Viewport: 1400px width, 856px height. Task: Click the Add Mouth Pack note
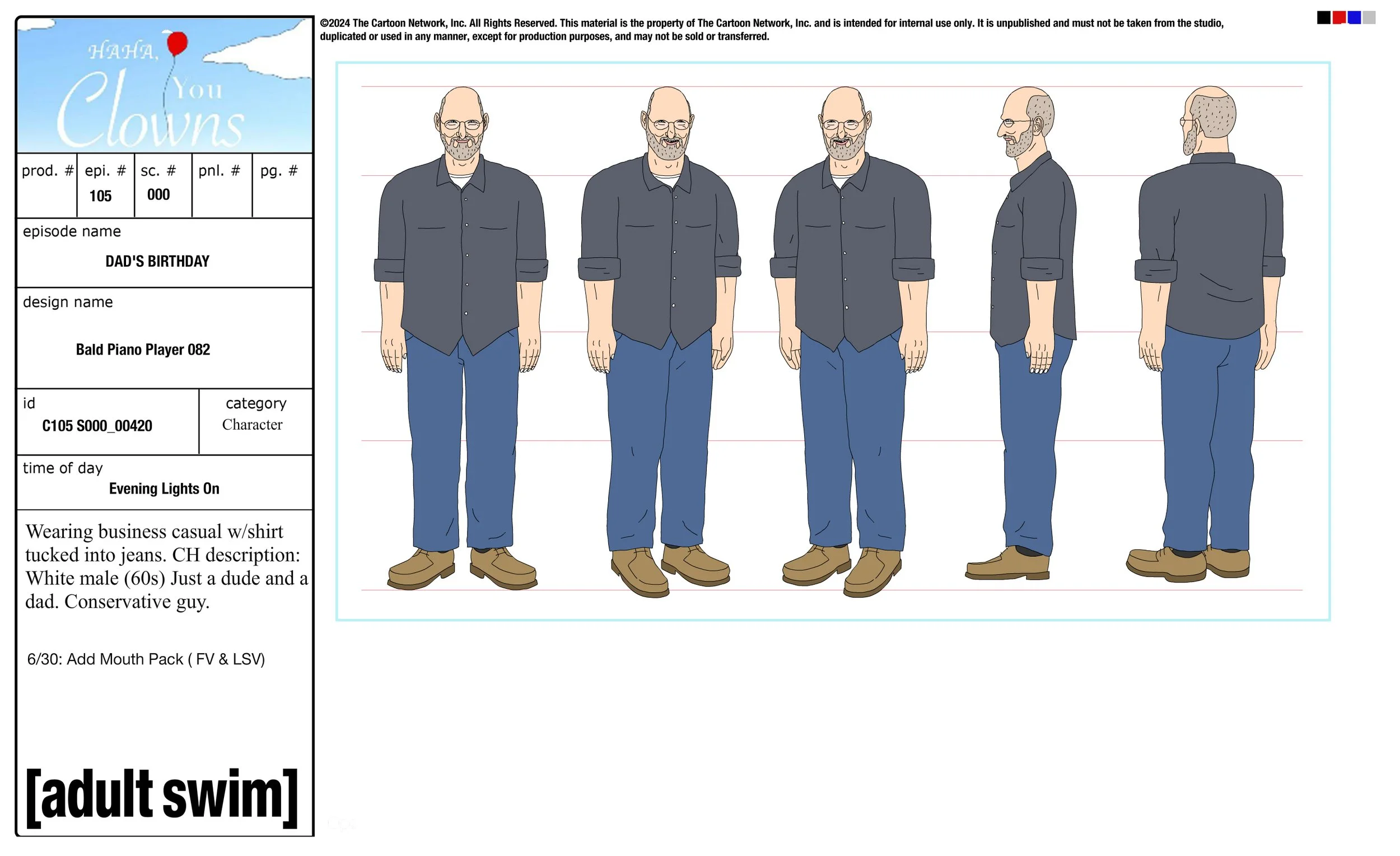[146, 659]
